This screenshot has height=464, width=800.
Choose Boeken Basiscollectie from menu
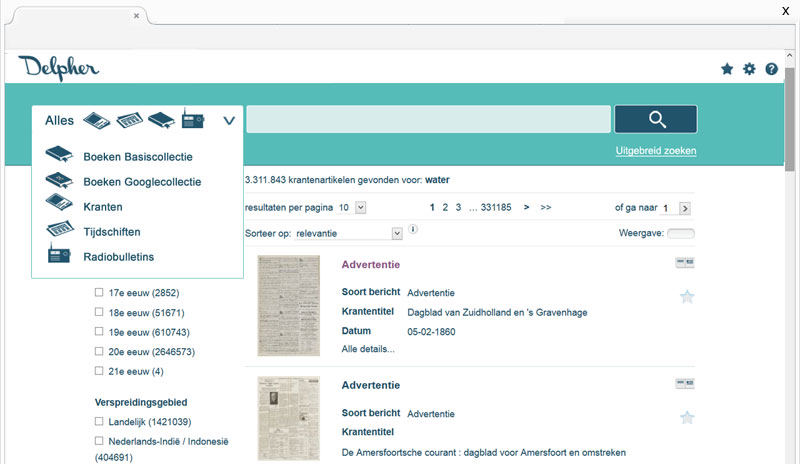[x=138, y=157]
